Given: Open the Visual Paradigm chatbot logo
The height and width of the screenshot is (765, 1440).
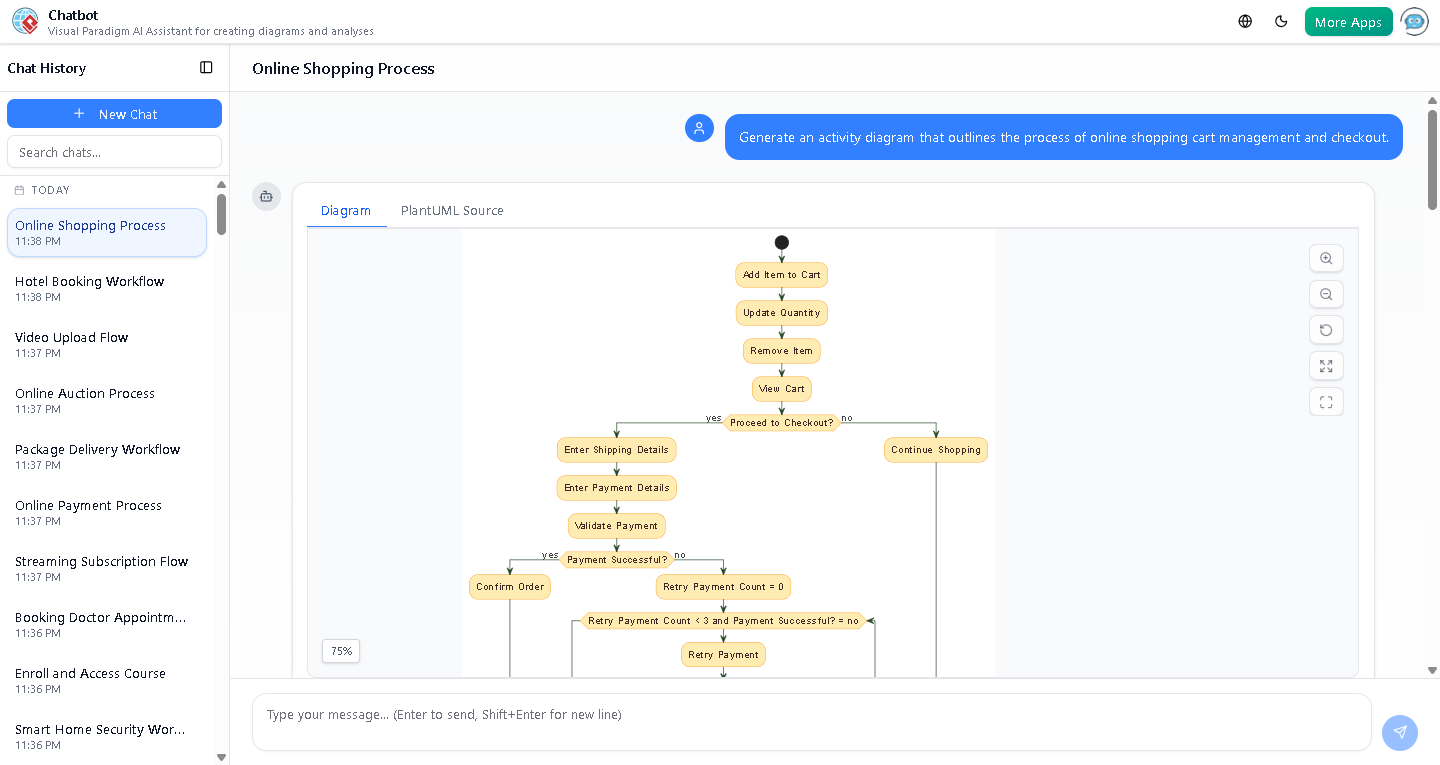Looking at the screenshot, I should (x=25, y=21).
